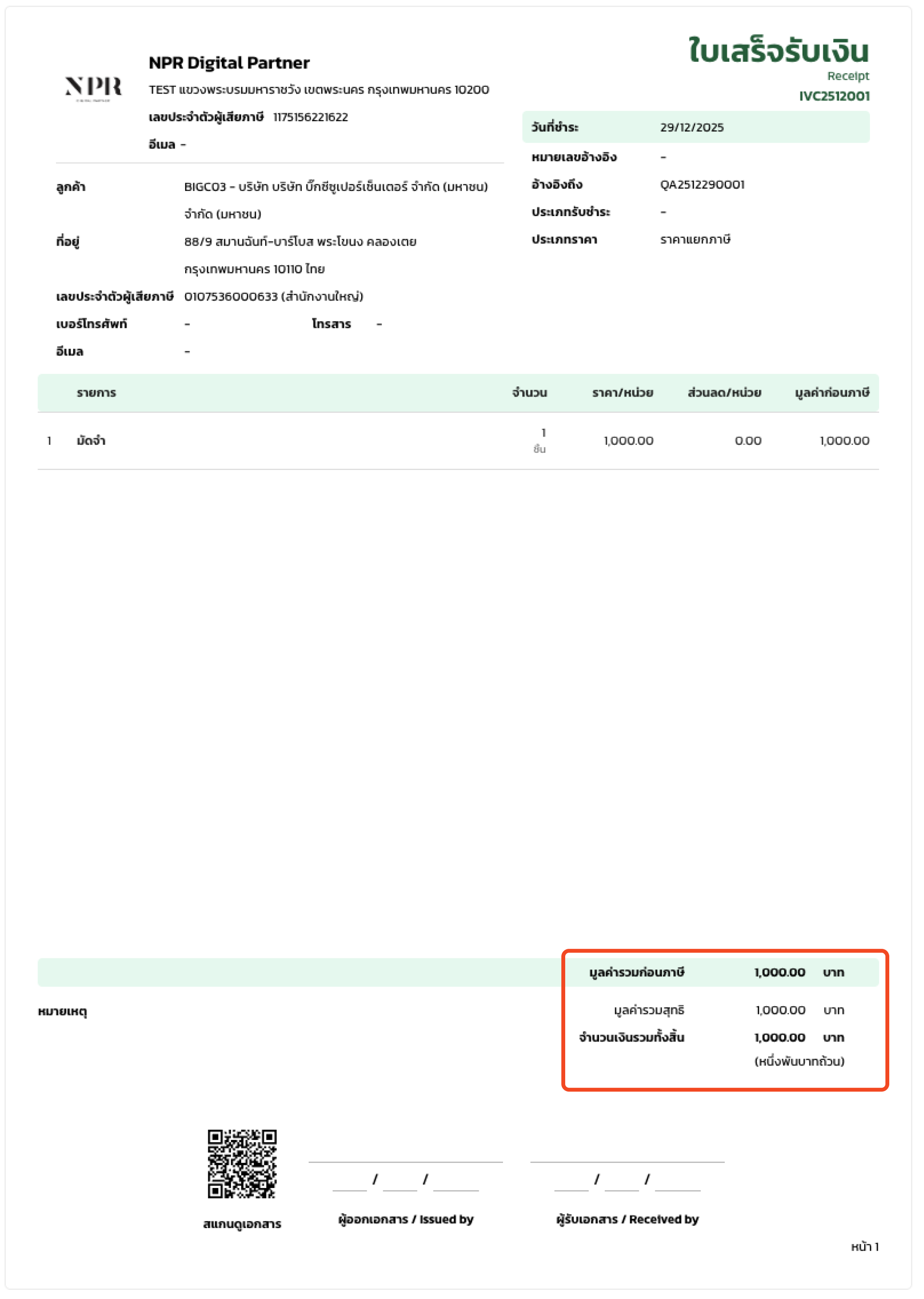Click the customer address line 88/9
Screen dimensions: 924x1299
pyautogui.click(x=300, y=242)
